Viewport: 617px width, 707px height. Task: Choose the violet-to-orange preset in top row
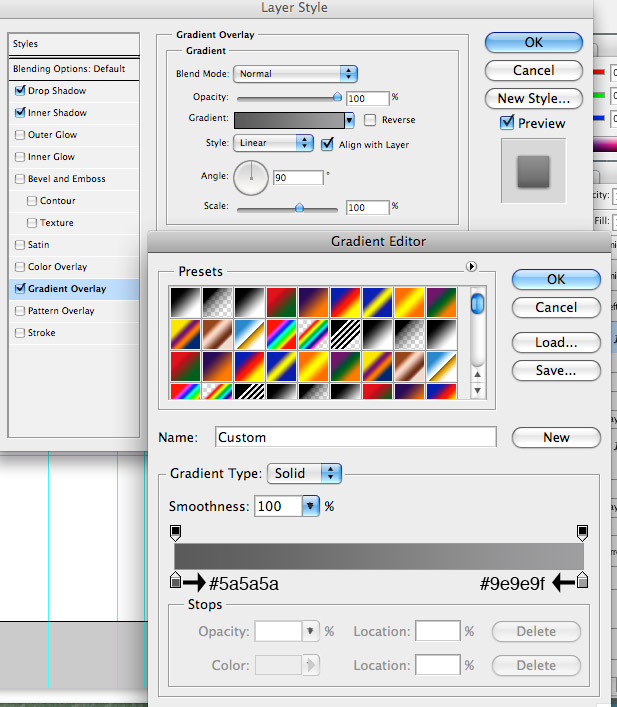[x=313, y=303]
